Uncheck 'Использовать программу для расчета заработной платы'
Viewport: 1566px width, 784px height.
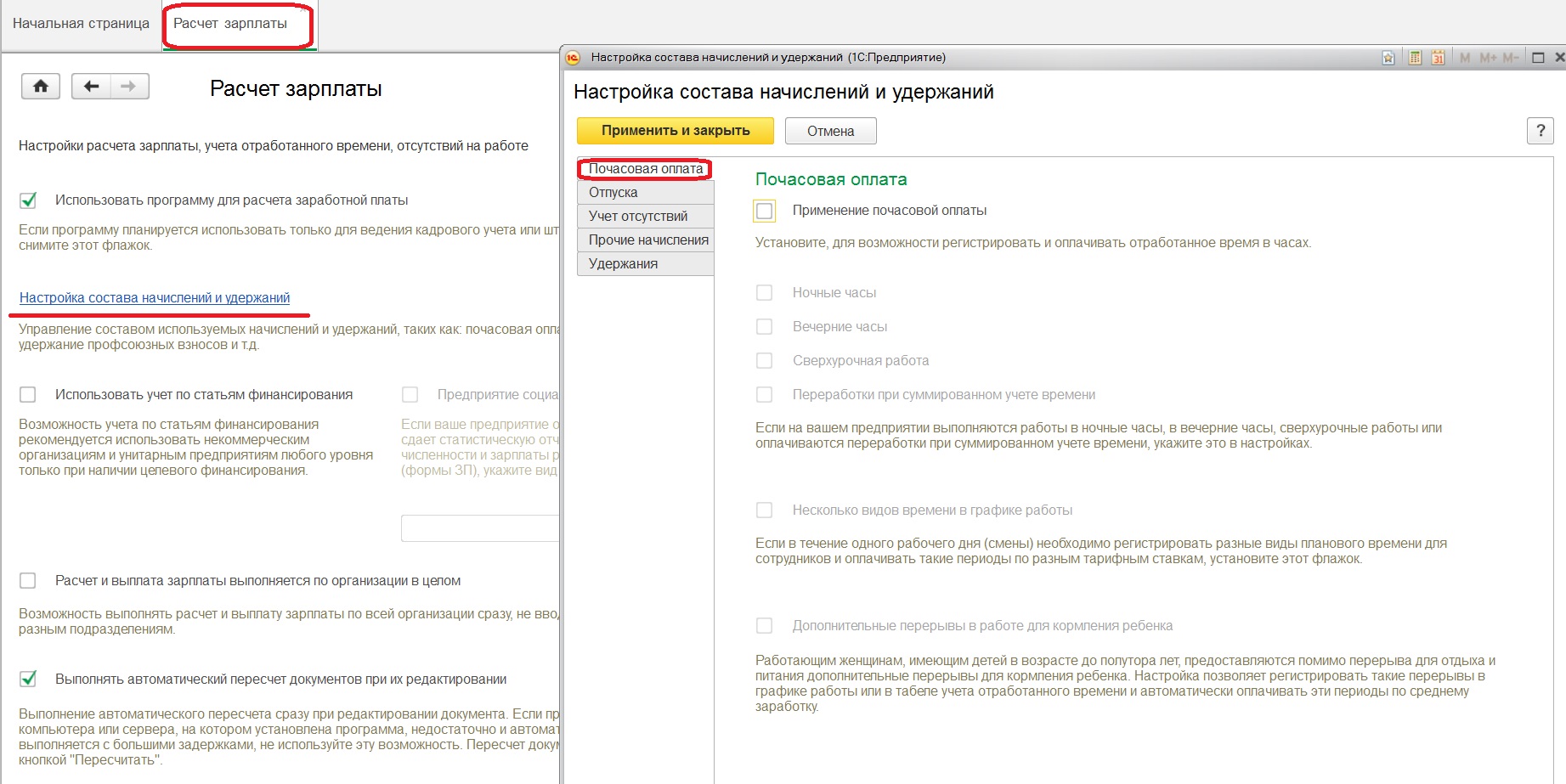[x=28, y=200]
